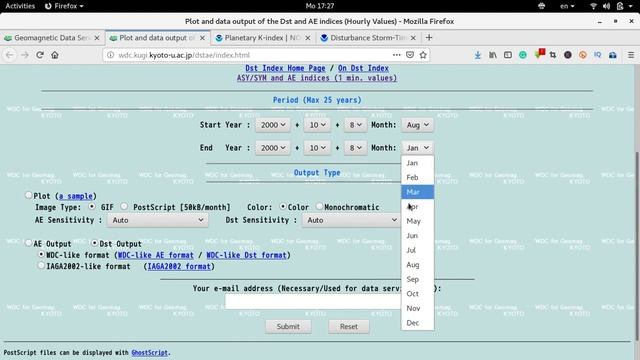Viewport: 640px width, 360px height.
Task: Open Start Month dropdown showing Aug
Action: pyautogui.click(x=417, y=125)
